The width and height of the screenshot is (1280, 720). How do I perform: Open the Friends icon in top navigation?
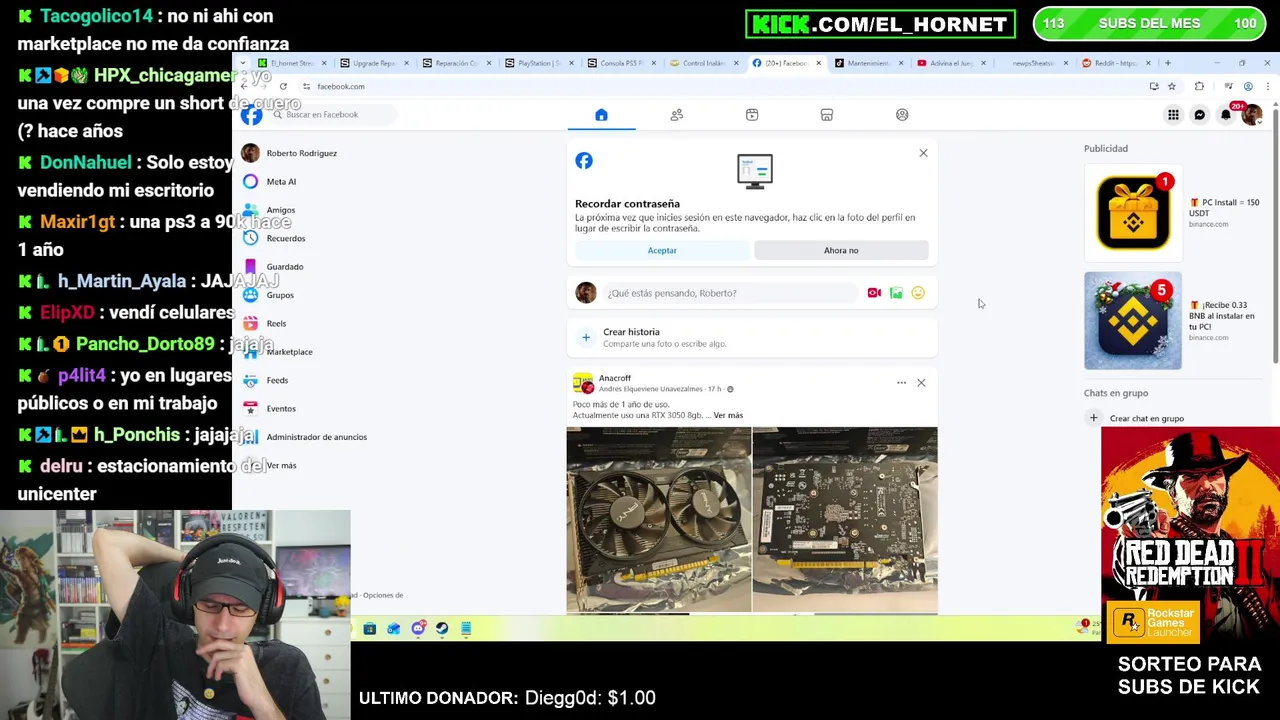pyautogui.click(x=677, y=115)
